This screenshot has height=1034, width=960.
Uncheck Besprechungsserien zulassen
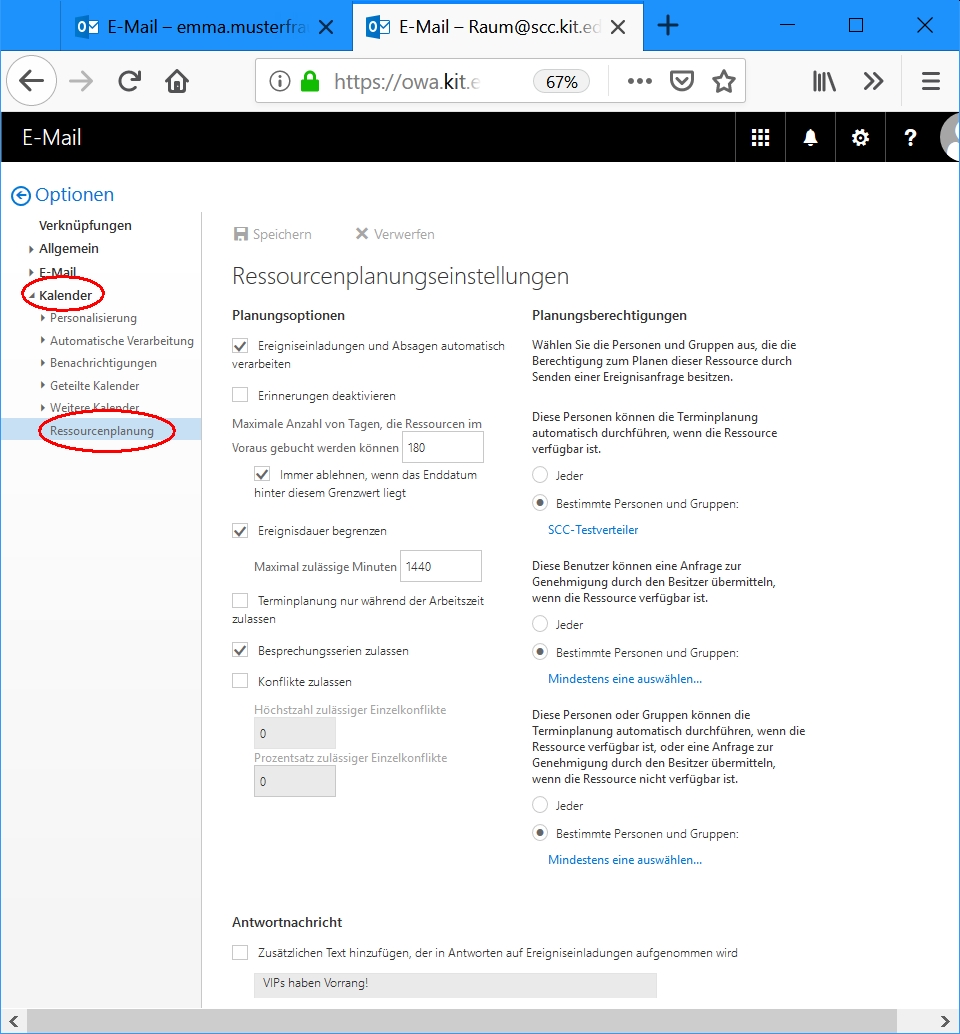coord(240,651)
